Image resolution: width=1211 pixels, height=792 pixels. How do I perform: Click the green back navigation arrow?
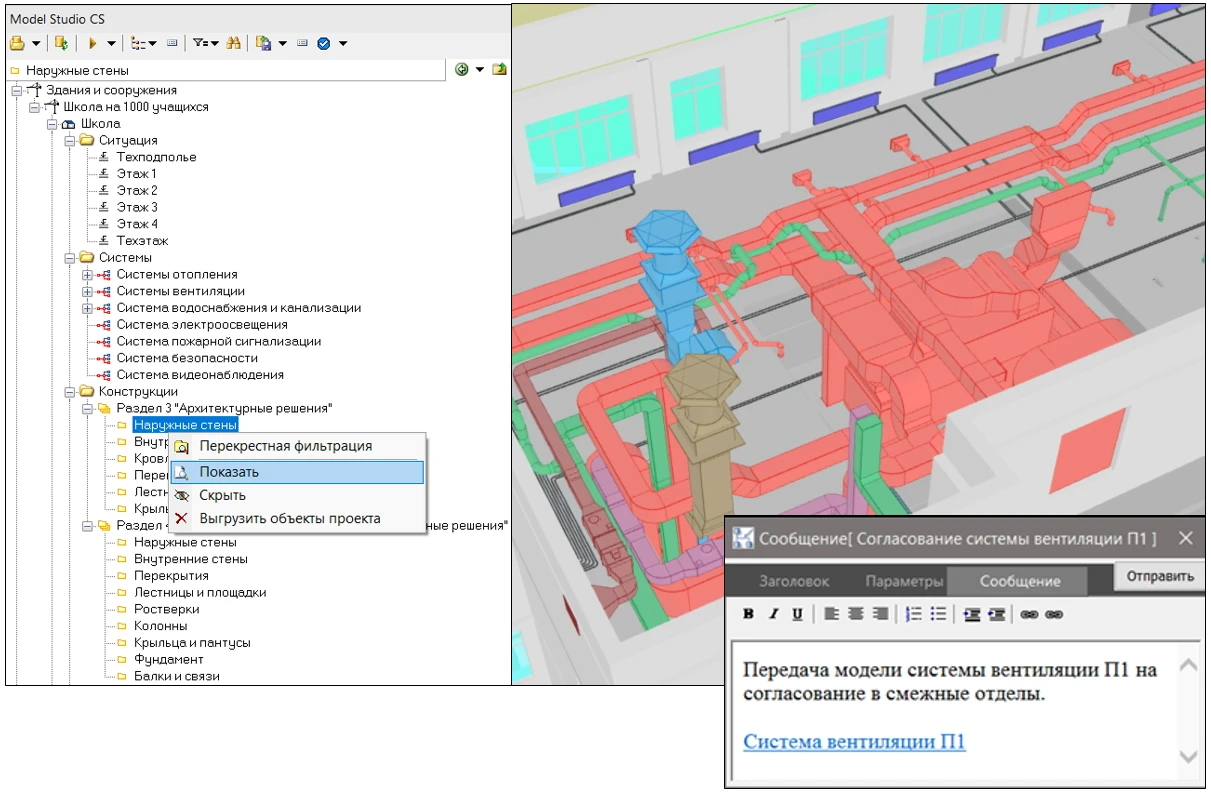462,70
